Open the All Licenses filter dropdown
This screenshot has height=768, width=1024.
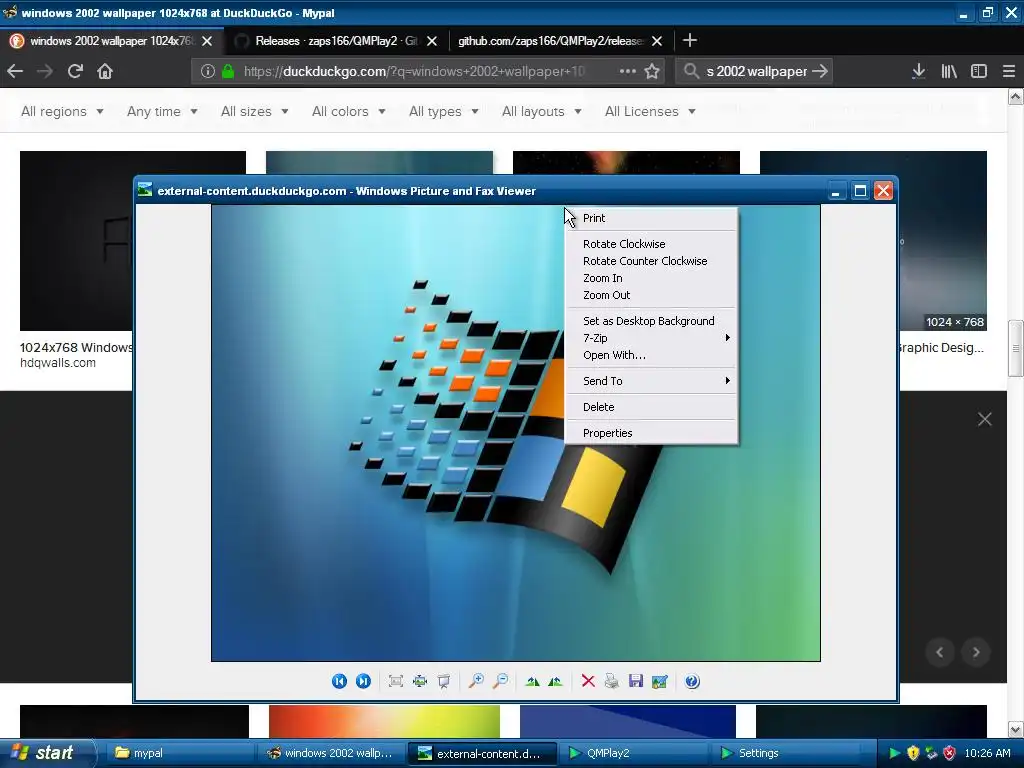pyautogui.click(x=650, y=112)
